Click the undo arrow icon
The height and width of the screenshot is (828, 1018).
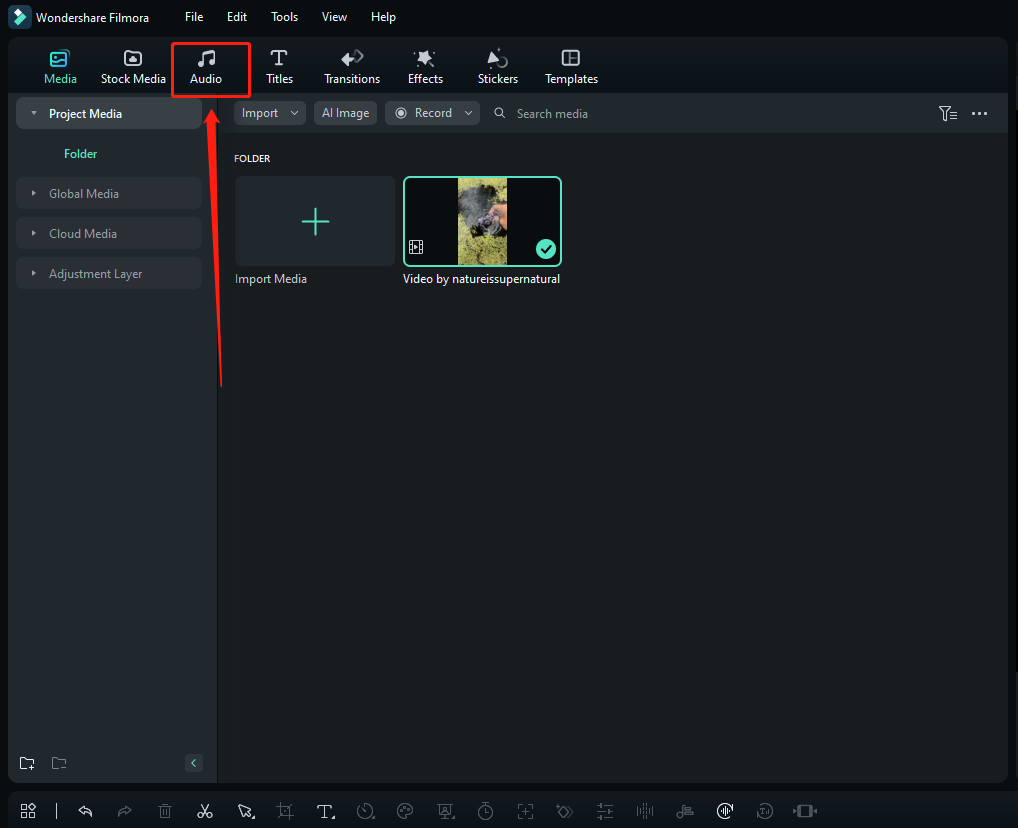[x=85, y=811]
